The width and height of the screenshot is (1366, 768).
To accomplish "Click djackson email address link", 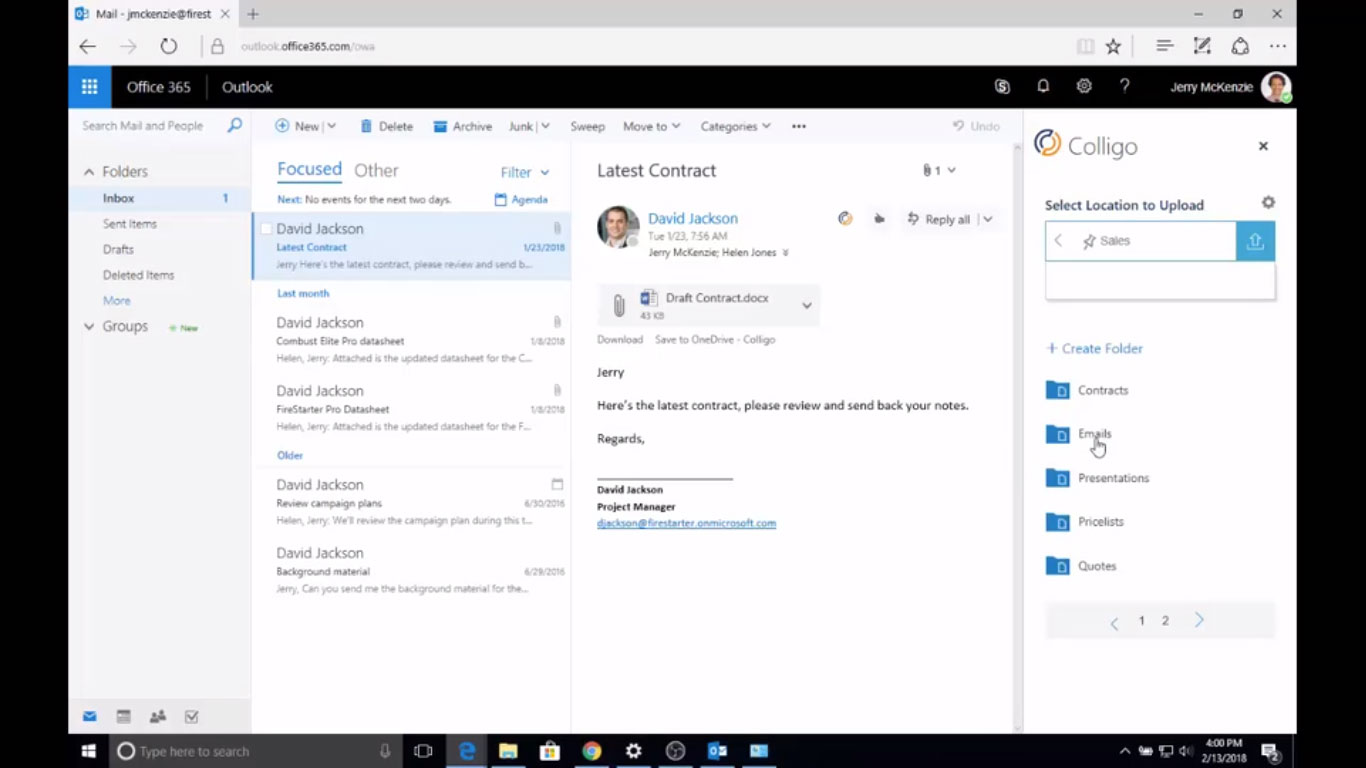I will pos(686,523).
